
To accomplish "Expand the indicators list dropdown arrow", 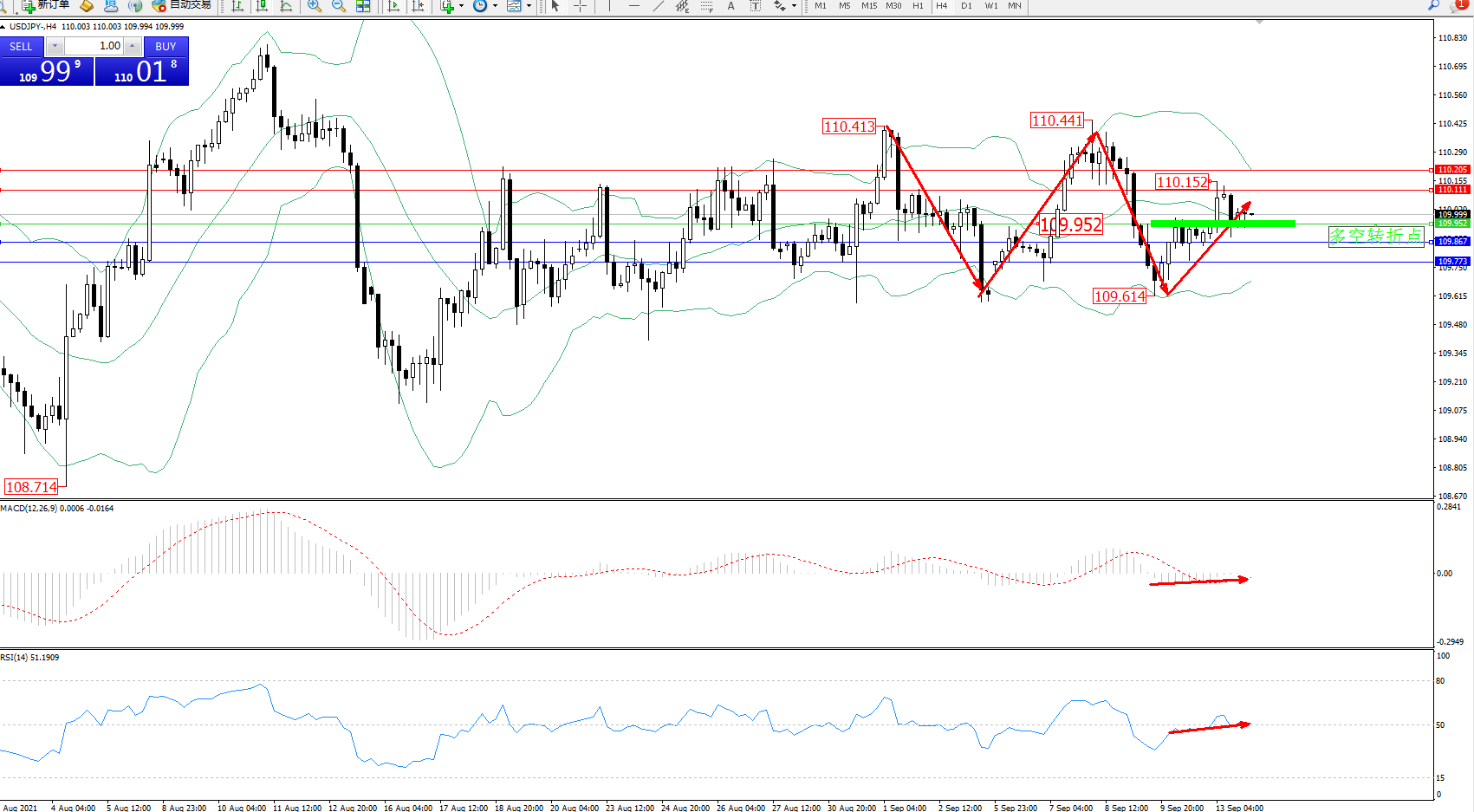I will point(461,6).
